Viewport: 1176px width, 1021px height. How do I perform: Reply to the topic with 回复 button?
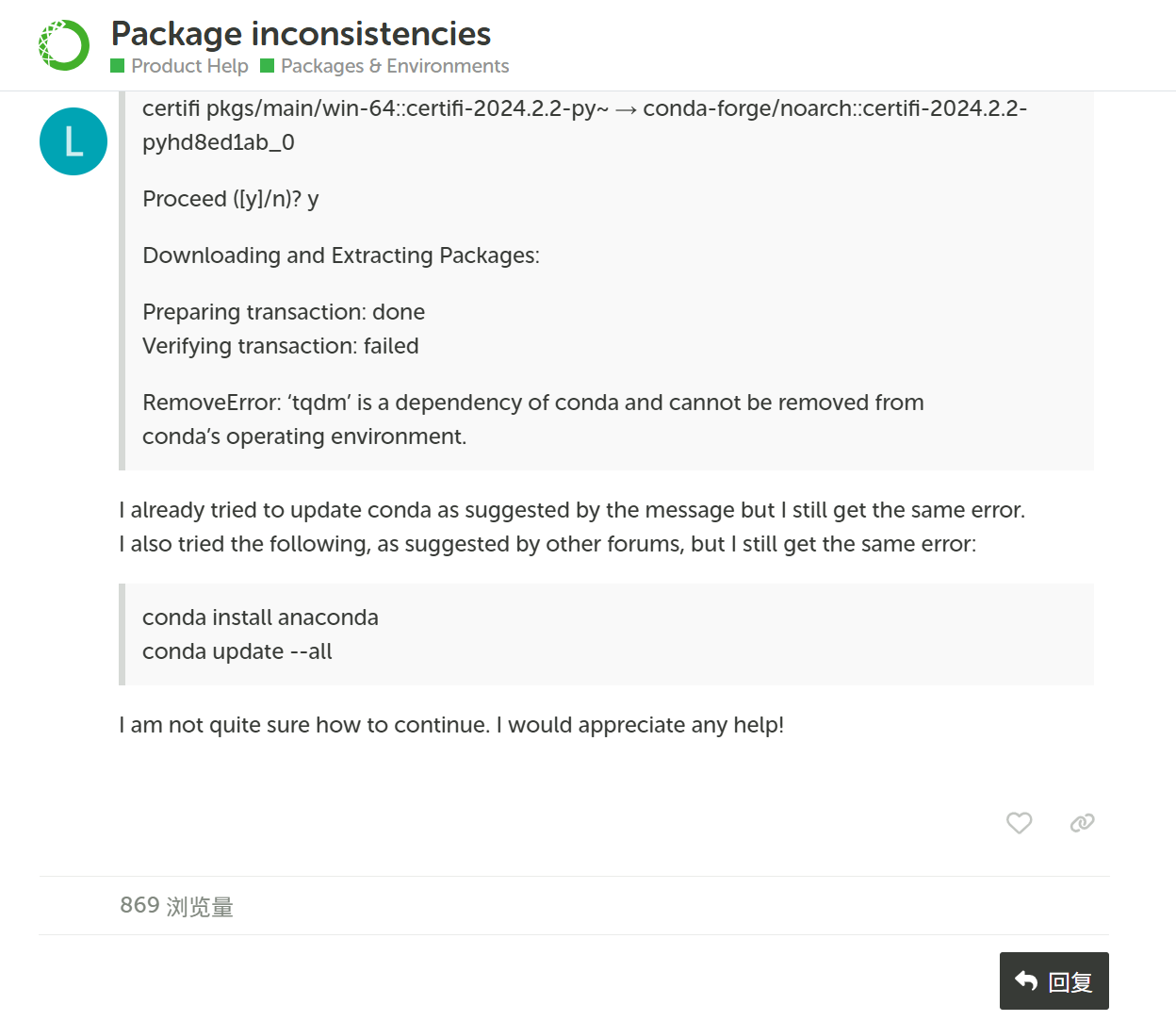(x=1054, y=981)
